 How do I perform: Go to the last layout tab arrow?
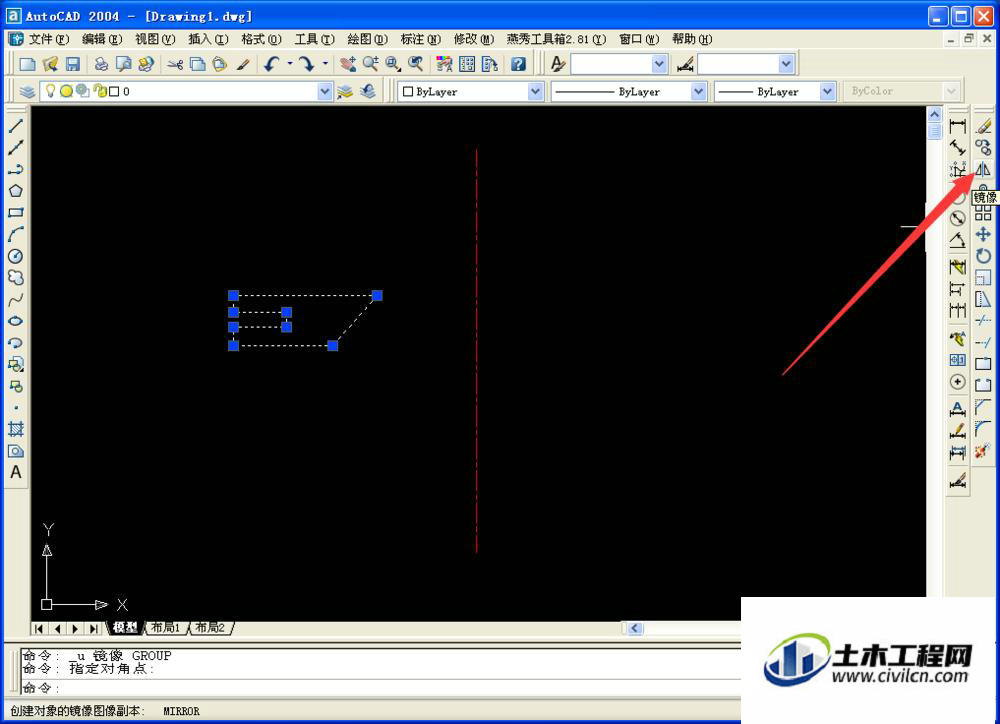pos(93,628)
